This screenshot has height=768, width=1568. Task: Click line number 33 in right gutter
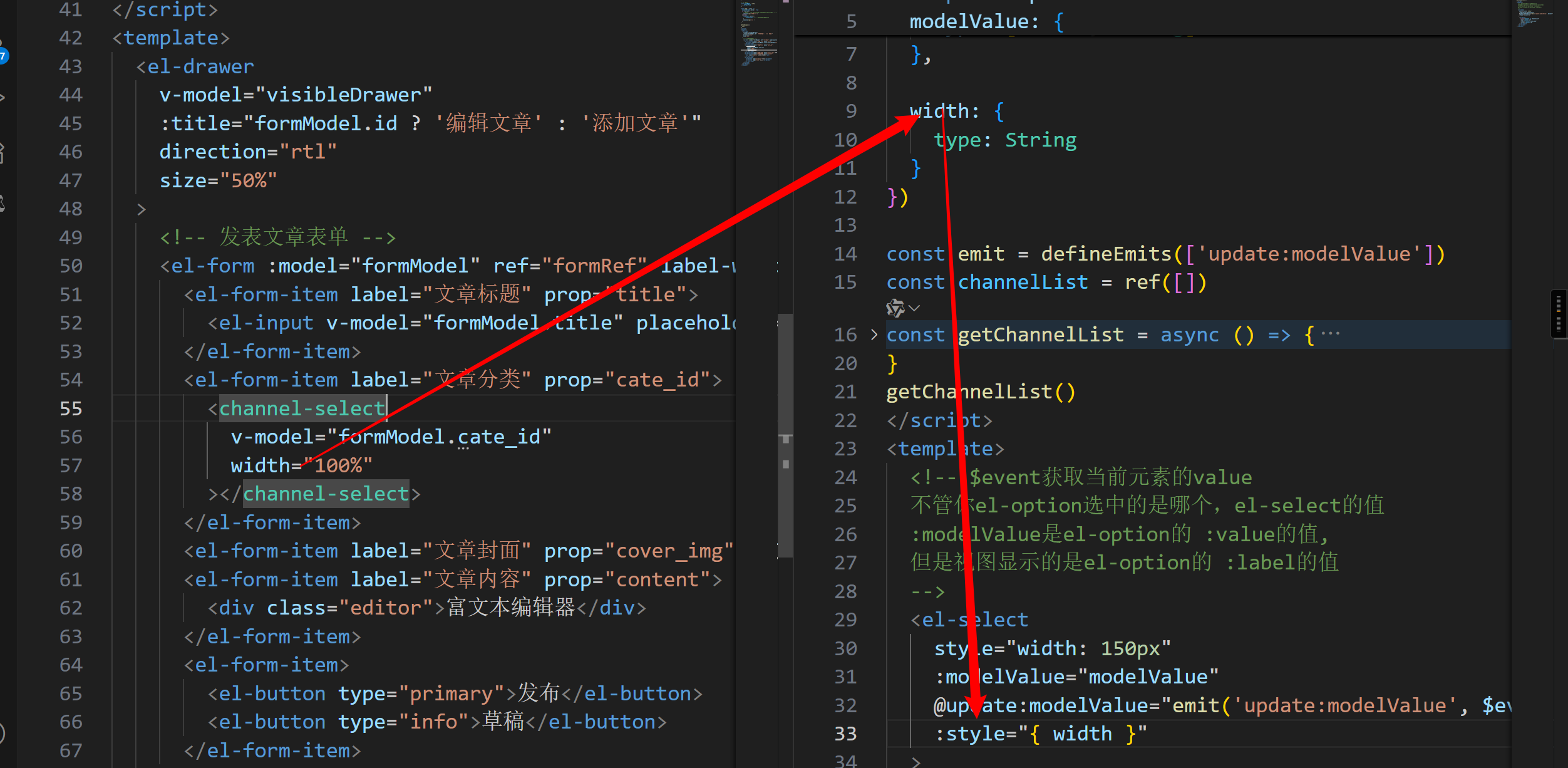845,734
